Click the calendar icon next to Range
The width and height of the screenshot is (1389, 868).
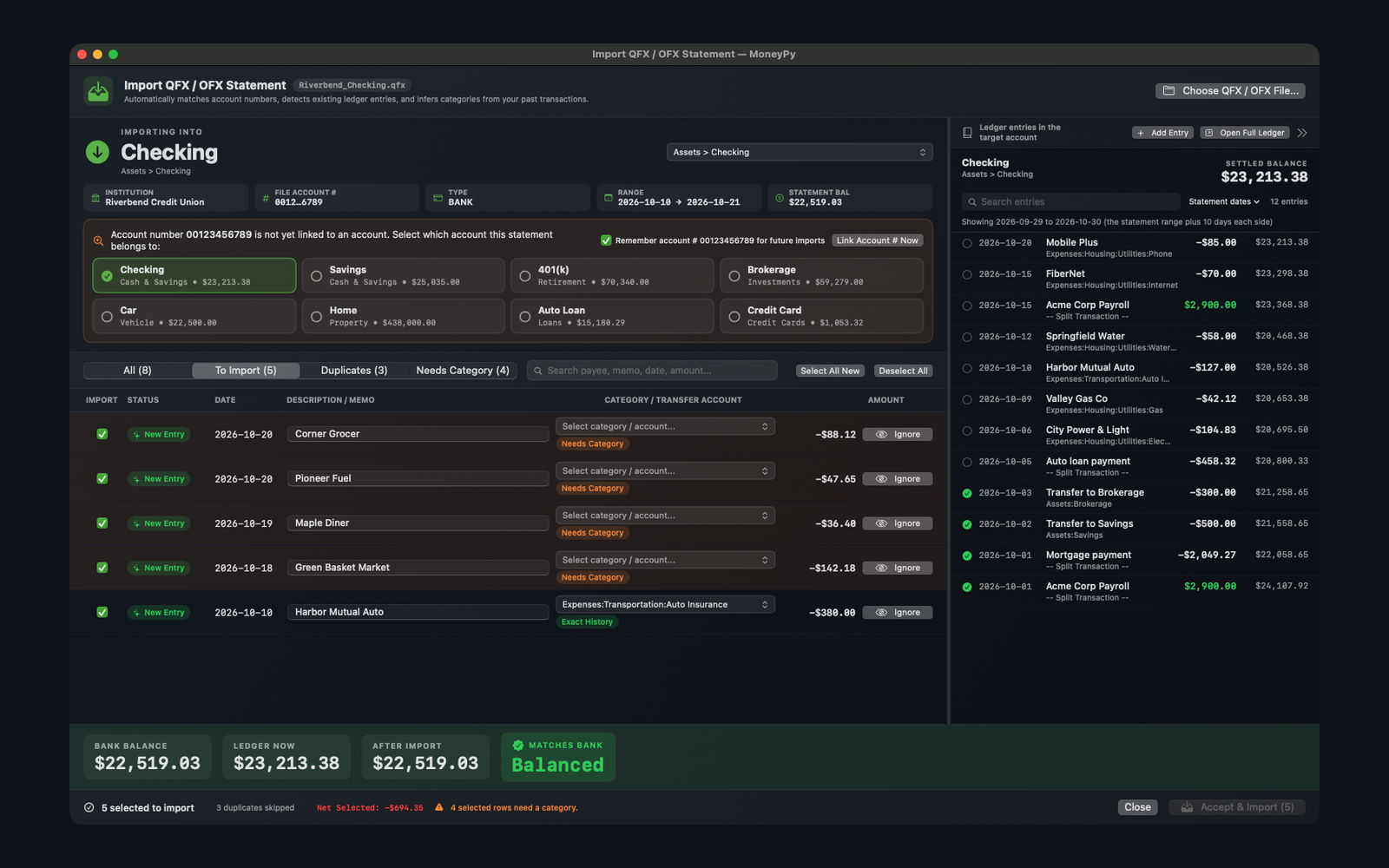click(x=608, y=198)
